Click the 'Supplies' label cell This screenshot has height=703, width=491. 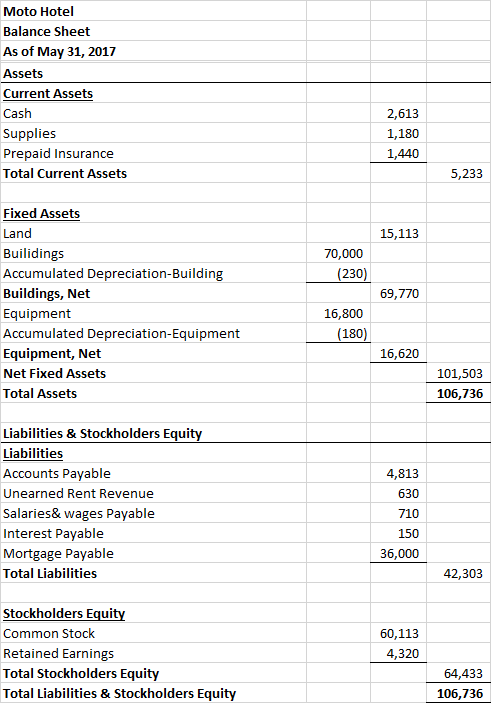30,134
